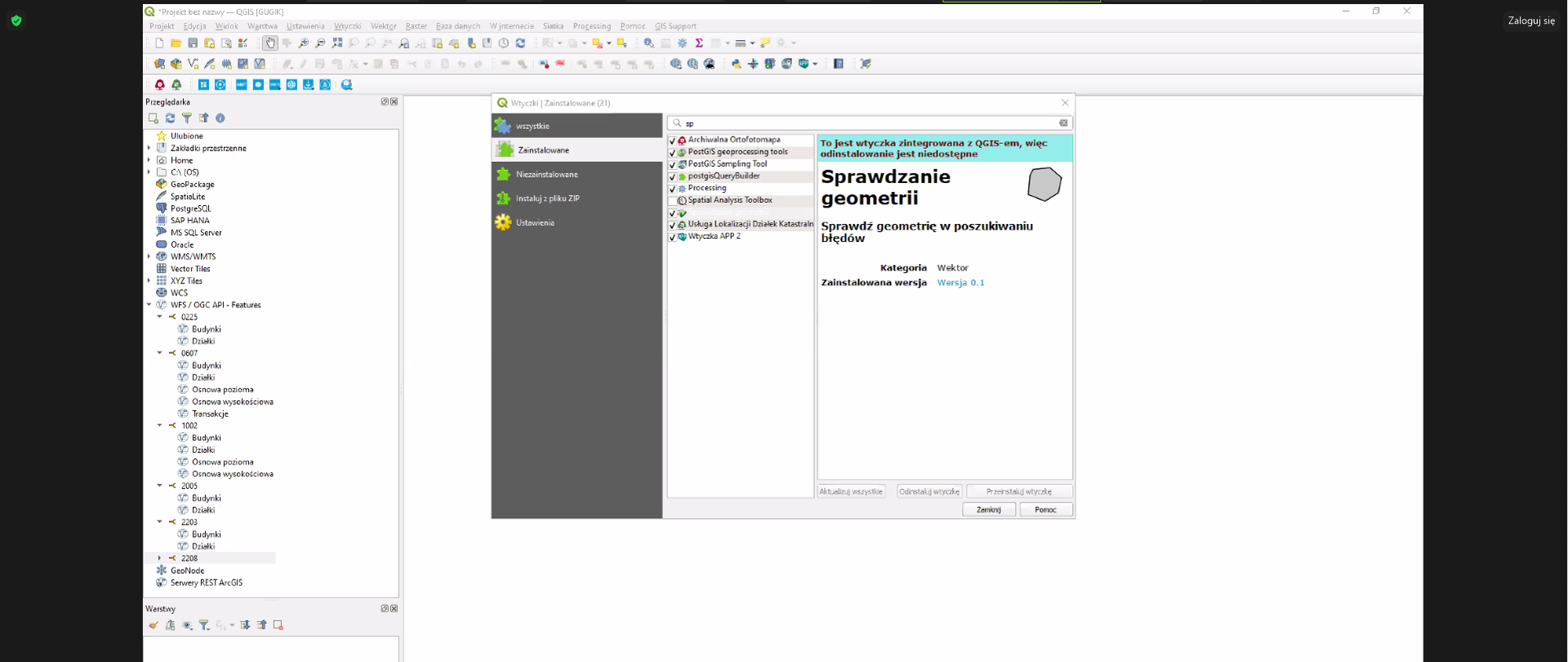Viewport: 1568px width, 662px height.
Task: Switch to the Niezainstalowane plugins tab
Action: tap(546, 174)
